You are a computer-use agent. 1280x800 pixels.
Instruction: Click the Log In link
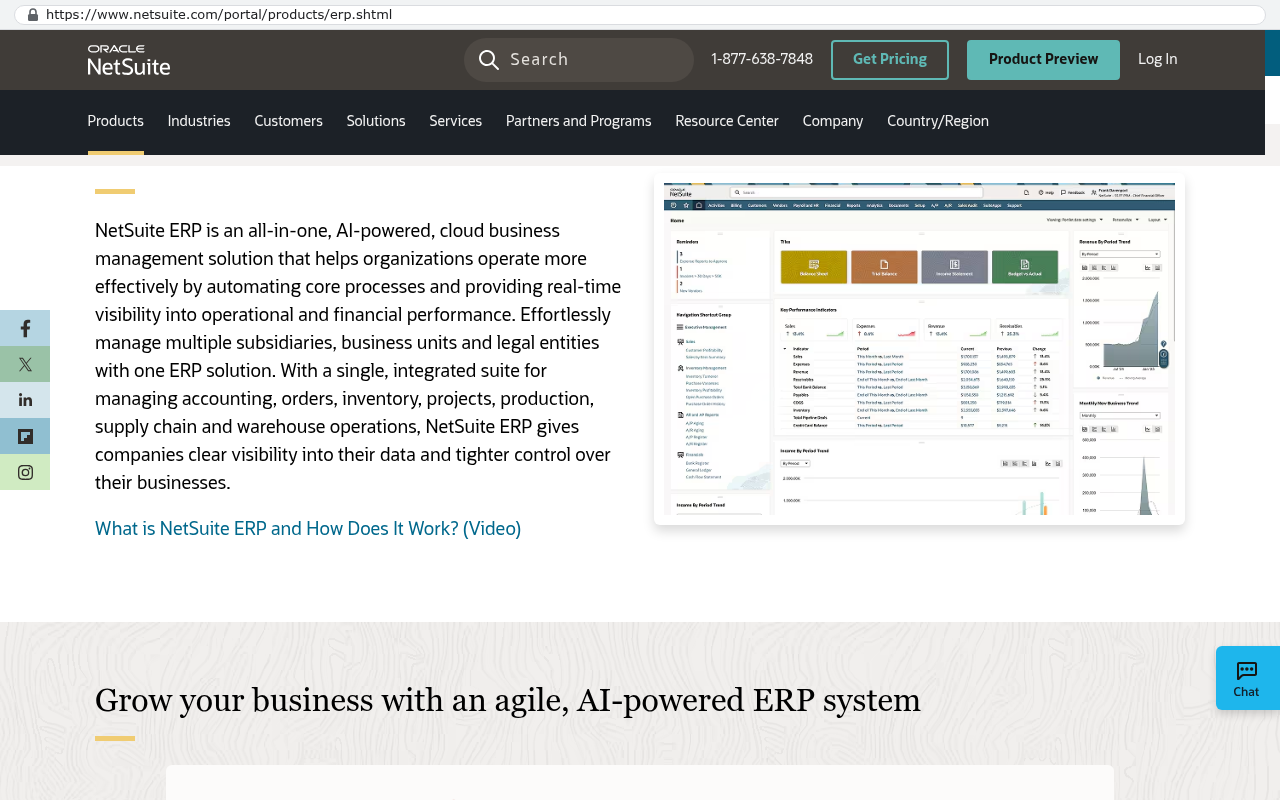tap(1158, 60)
